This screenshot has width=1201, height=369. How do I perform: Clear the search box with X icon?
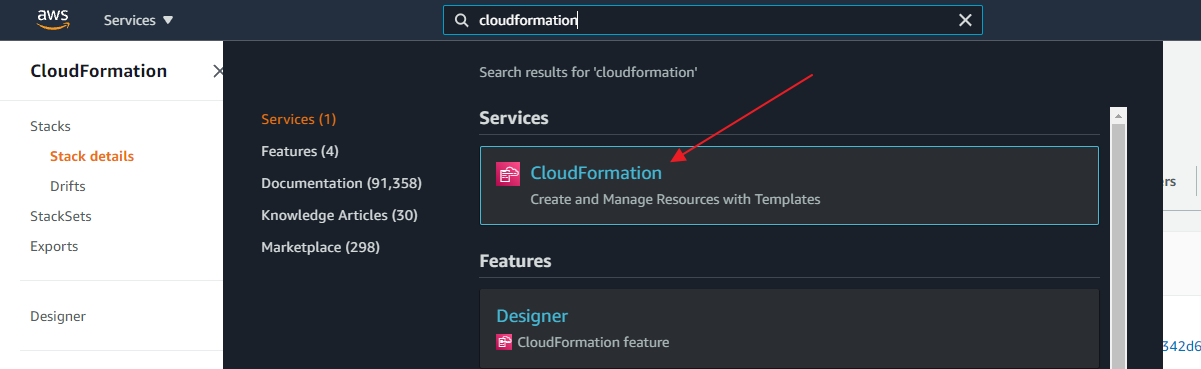click(x=965, y=20)
